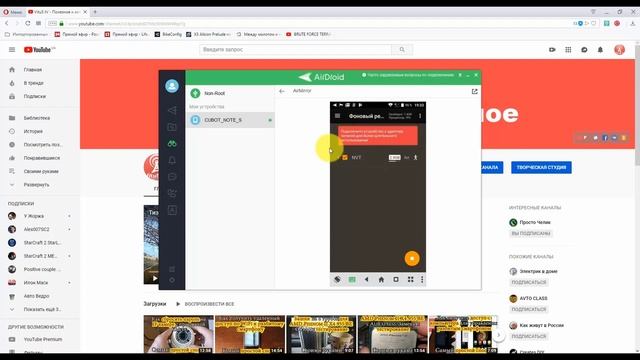The width and height of the screenshot is (640, 360).
Task: Click AirMirror rotate screen icon
Action: 337,280
